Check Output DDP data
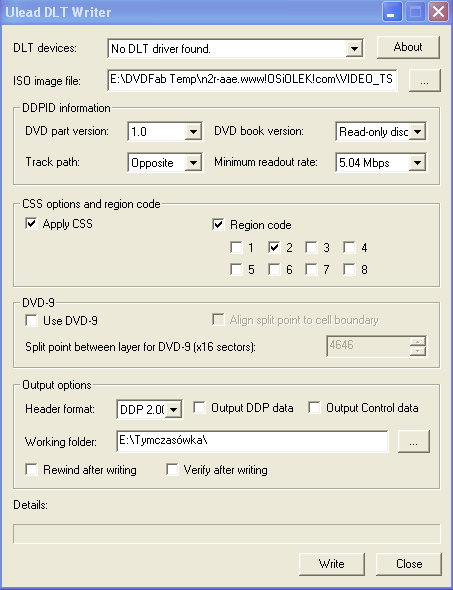453x590 pixels. (199, 408)
